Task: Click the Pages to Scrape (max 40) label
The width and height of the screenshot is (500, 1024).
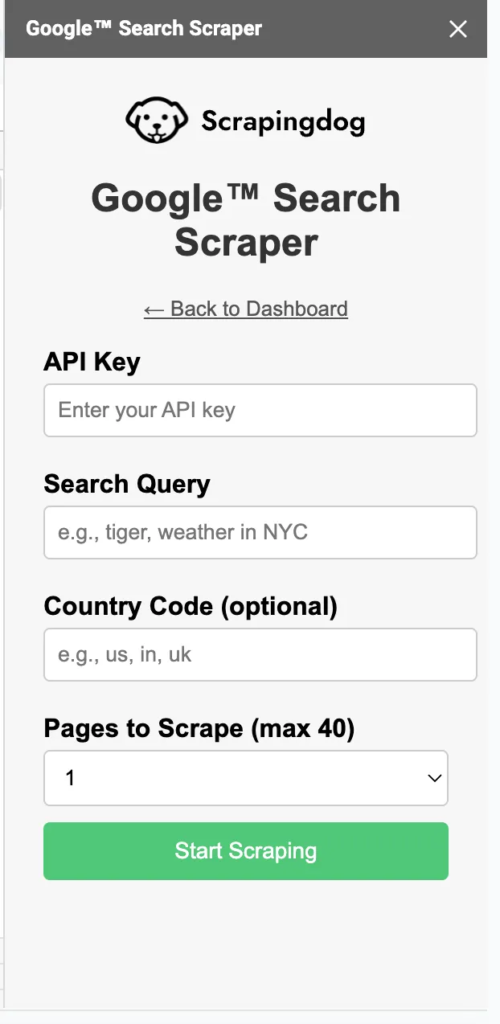Action: coord(199,729)
